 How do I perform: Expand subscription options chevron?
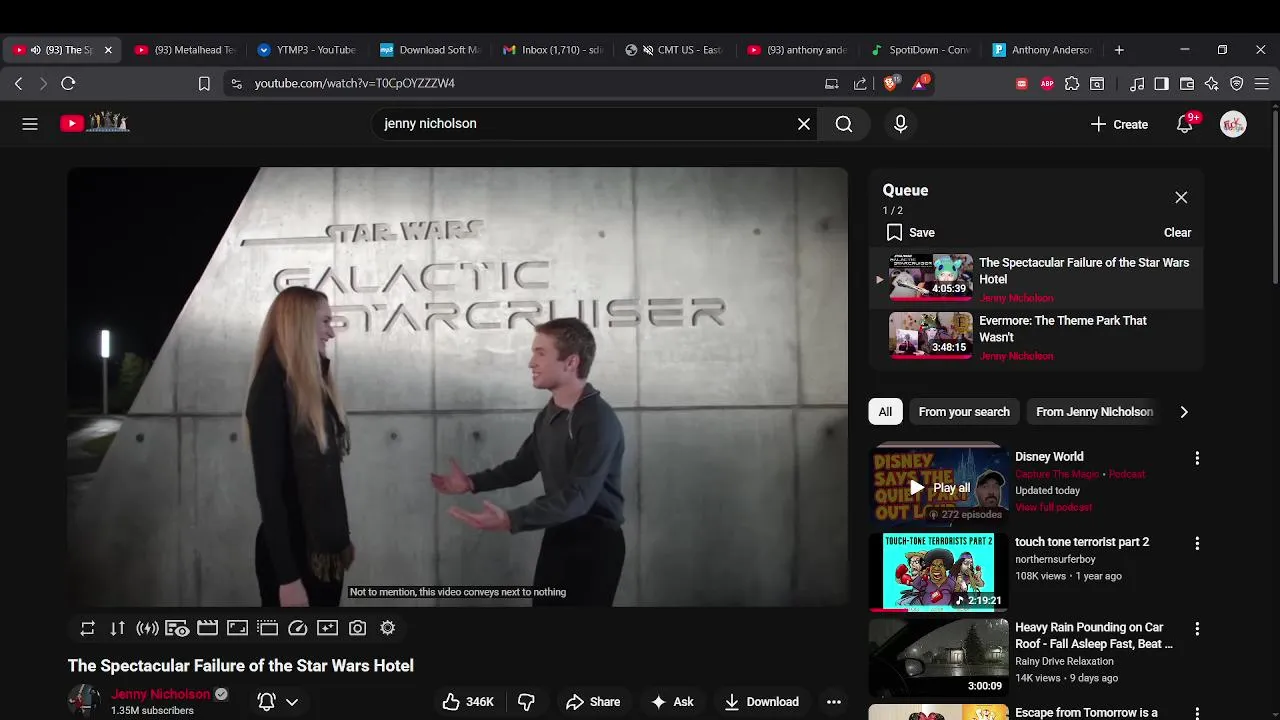(292, 702)
